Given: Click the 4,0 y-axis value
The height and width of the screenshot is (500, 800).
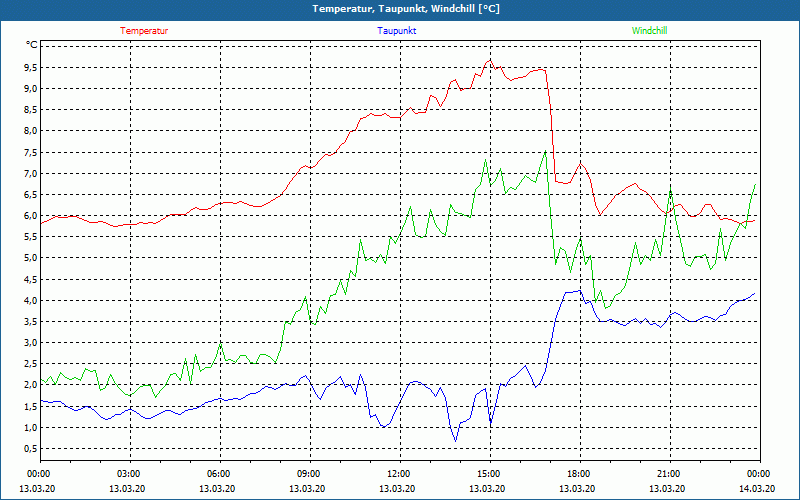Looking at the screenshot, I should click(x=31, y=301).
